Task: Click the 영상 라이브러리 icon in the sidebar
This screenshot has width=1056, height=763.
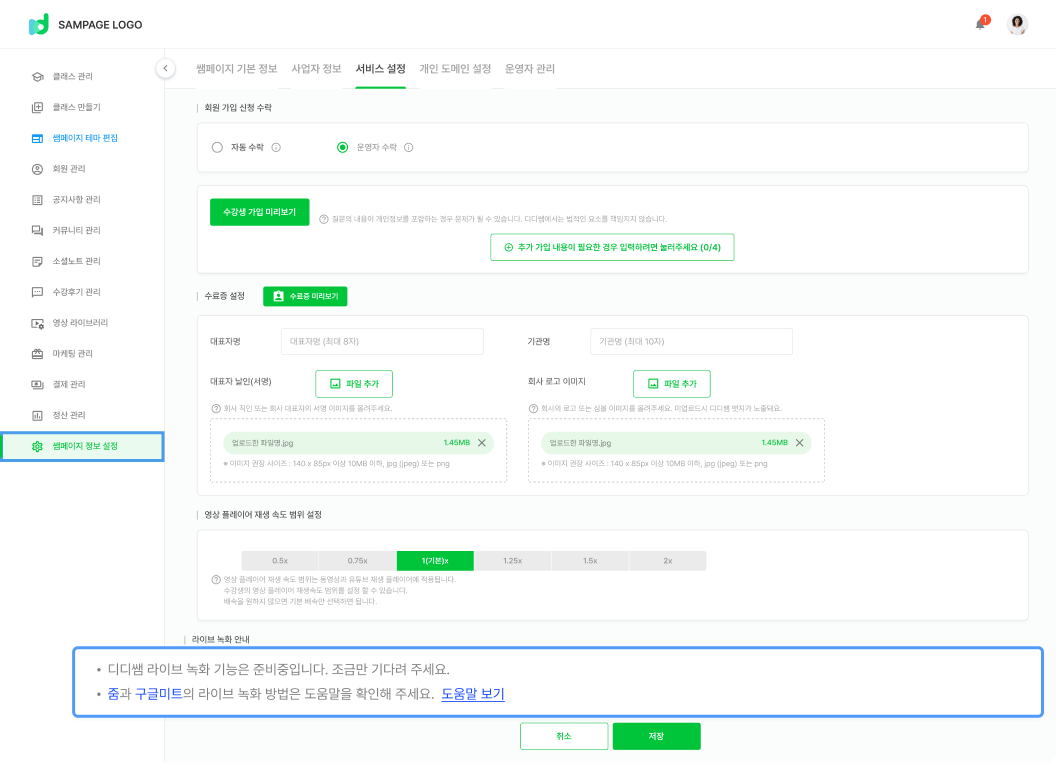Action: click(x=37, y=323)
